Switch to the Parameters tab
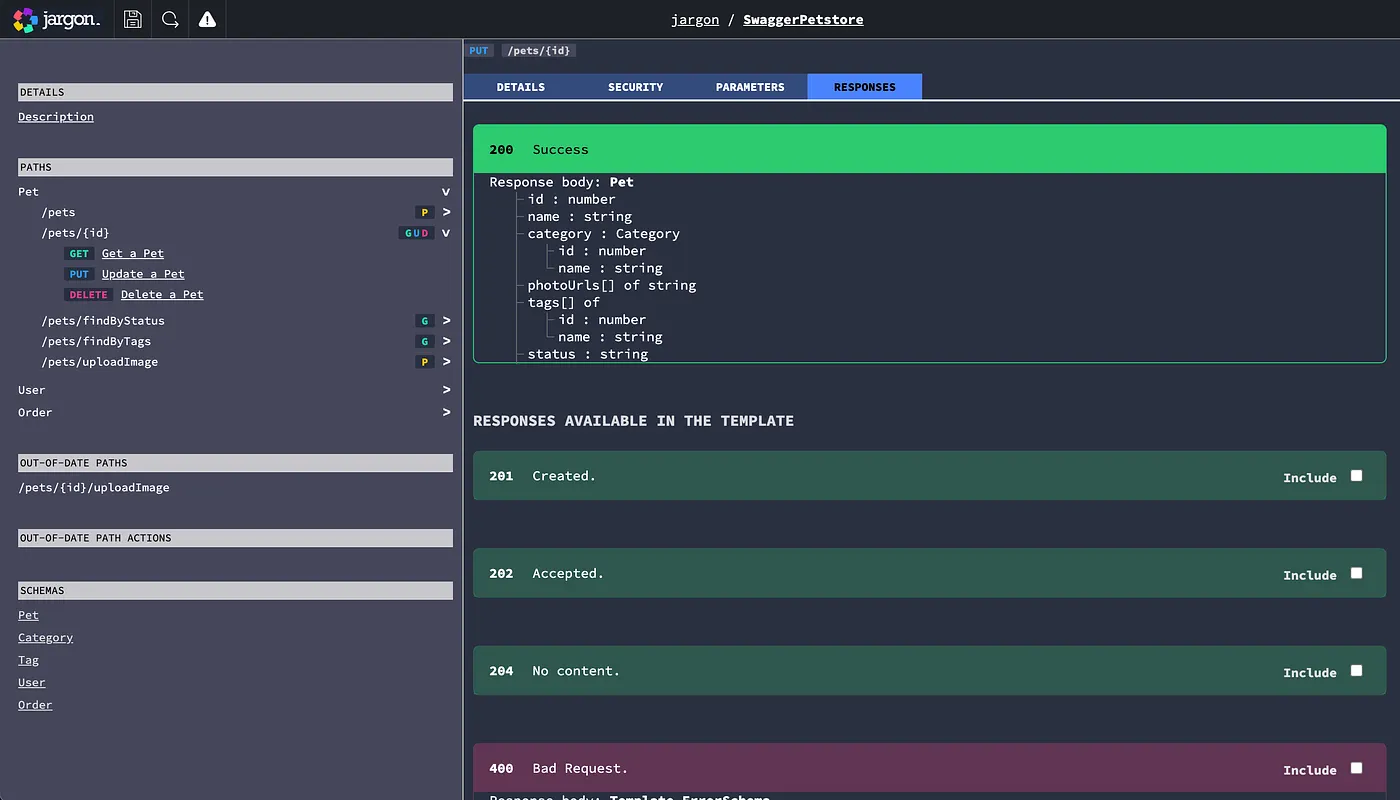This screenshot has height=800, width=1400. pyautogui.click(x=750, y=86)
